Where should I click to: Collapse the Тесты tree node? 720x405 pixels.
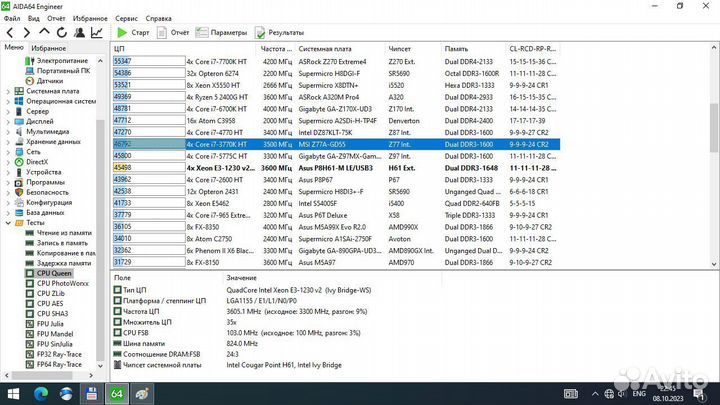8,223
